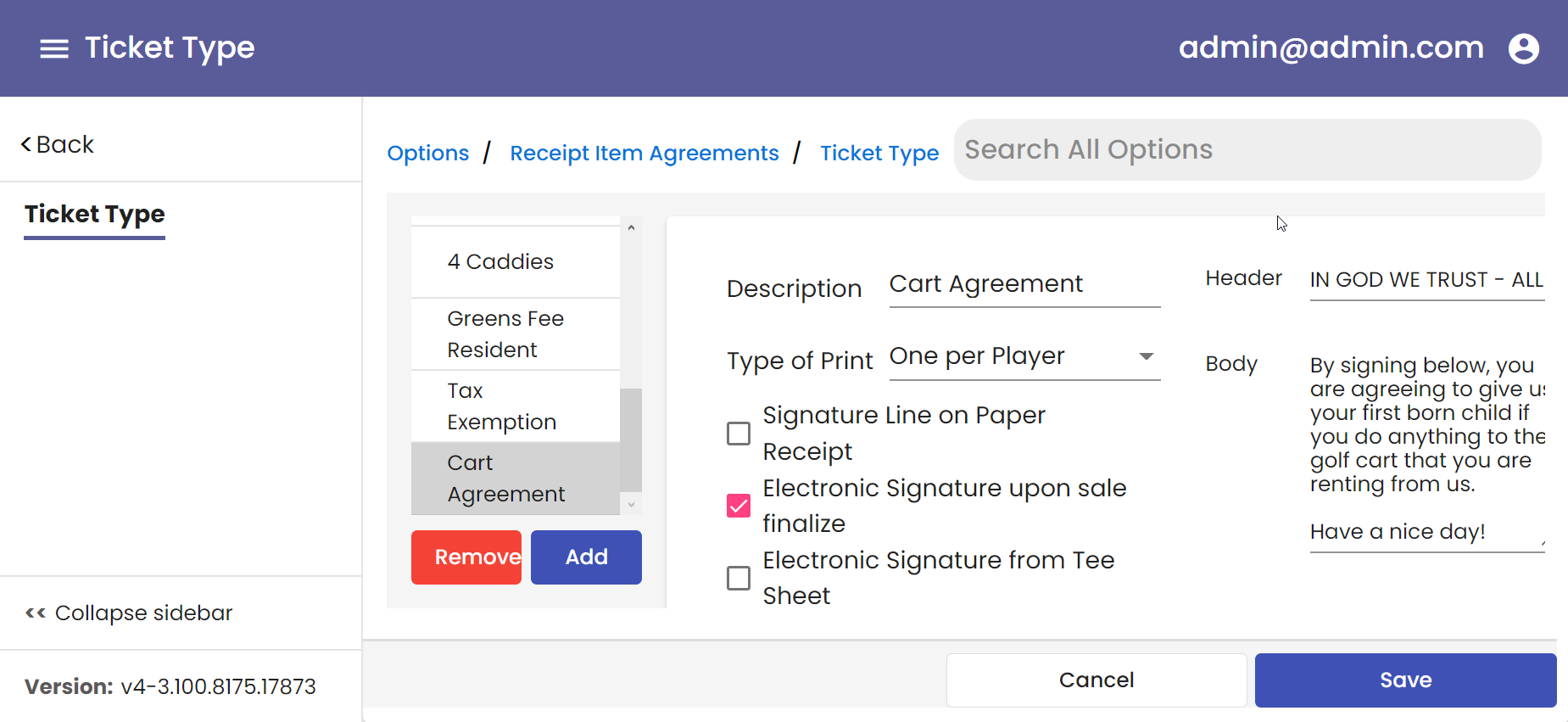Click the Search All Options field
This screenshot has width=1568, height=722.
pos(1247,150)
